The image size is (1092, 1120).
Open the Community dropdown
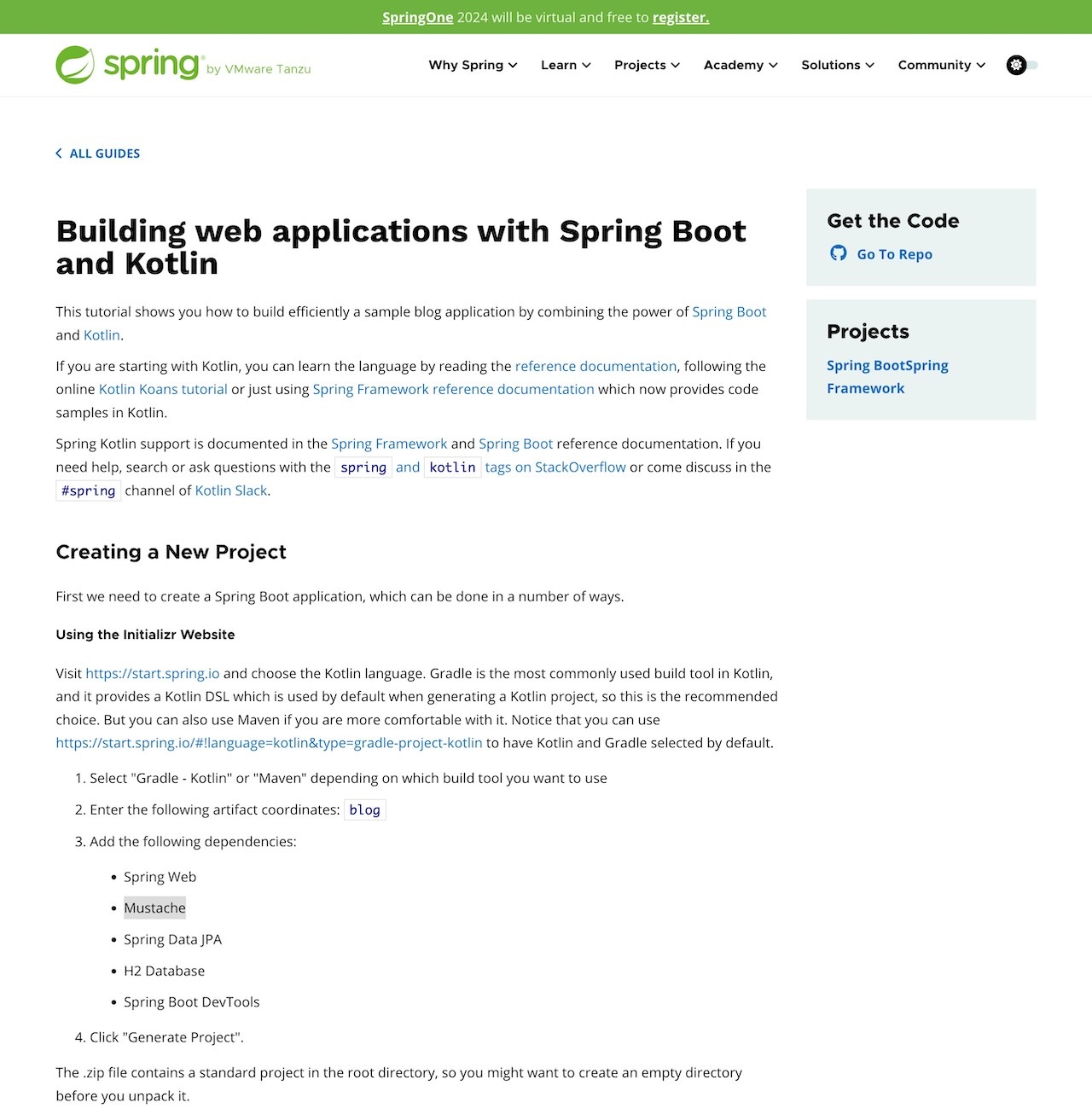(942, 65)
